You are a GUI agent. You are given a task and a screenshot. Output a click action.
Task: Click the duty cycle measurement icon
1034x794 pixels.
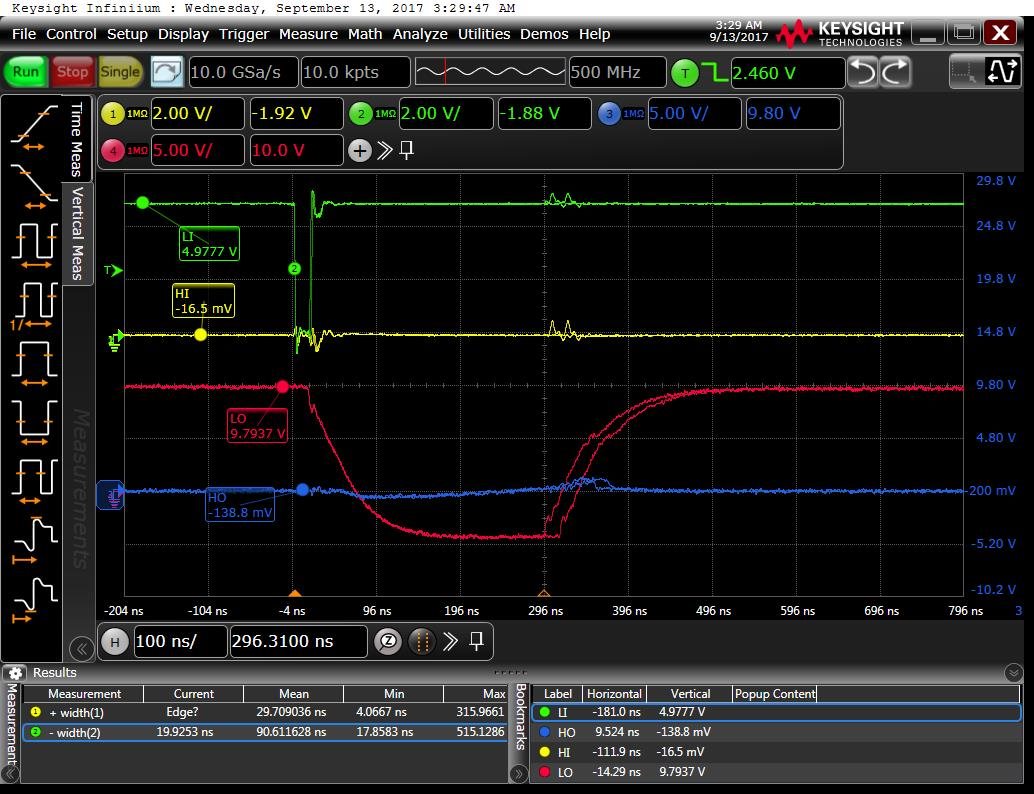pos(34,481)
